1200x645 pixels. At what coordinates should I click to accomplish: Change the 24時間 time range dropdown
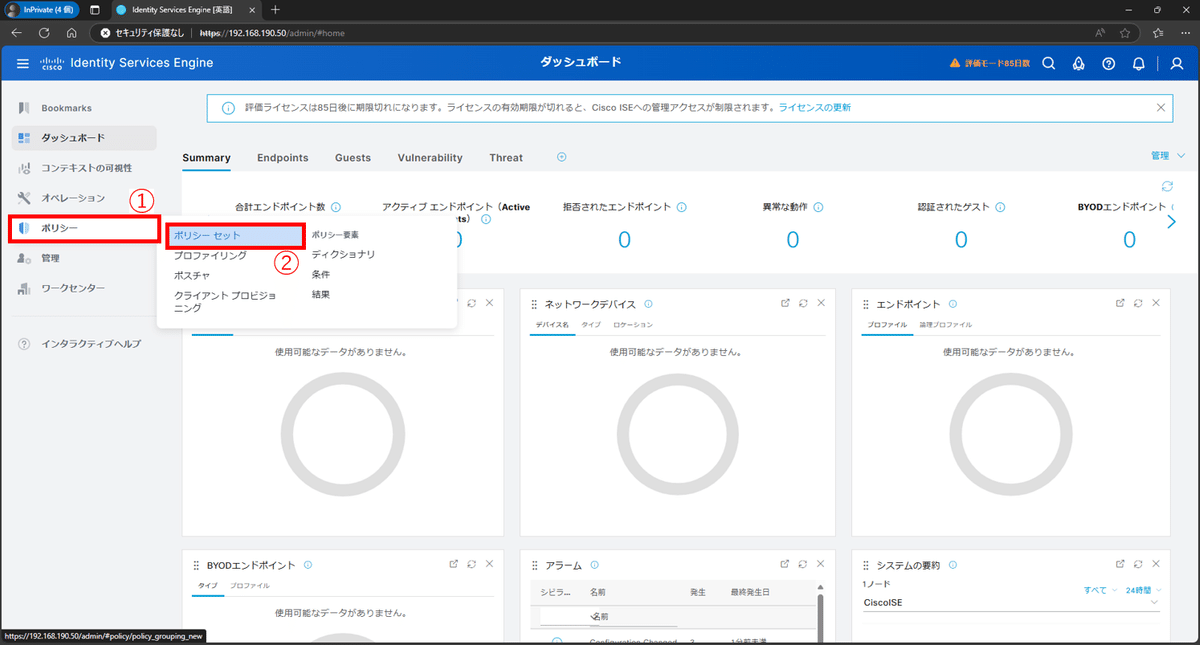1141,589
